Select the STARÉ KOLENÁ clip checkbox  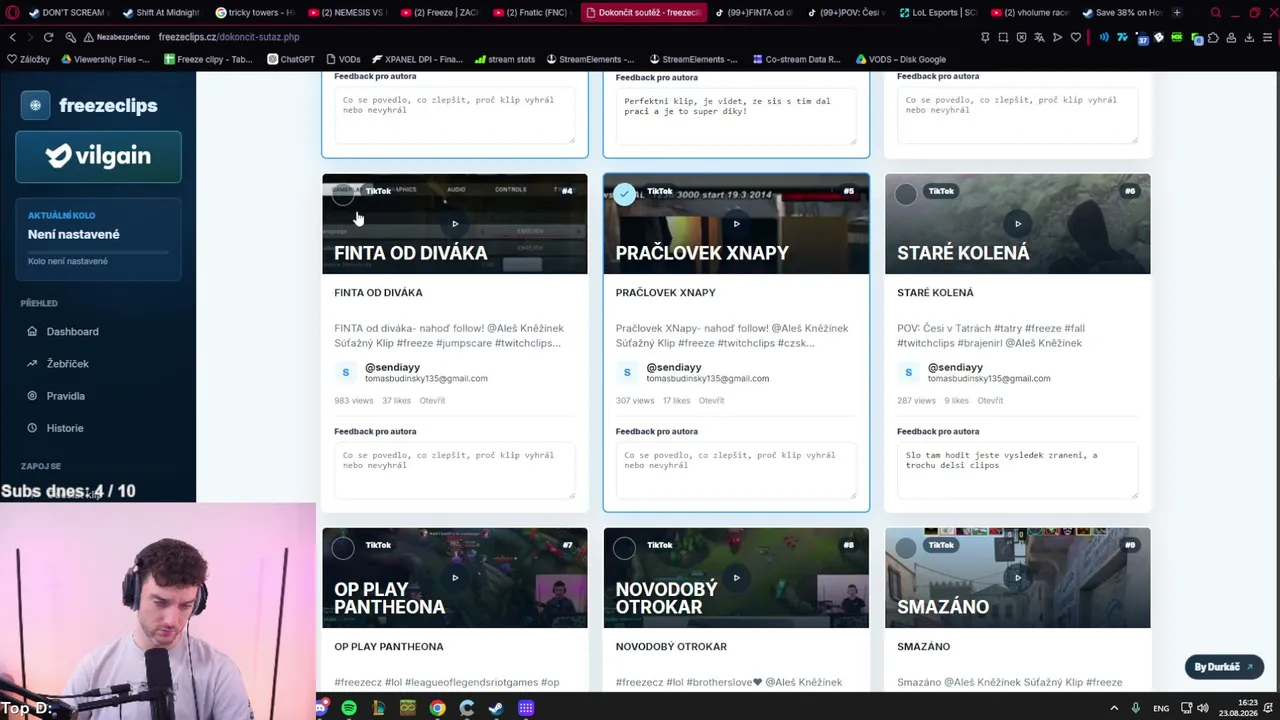906,194
